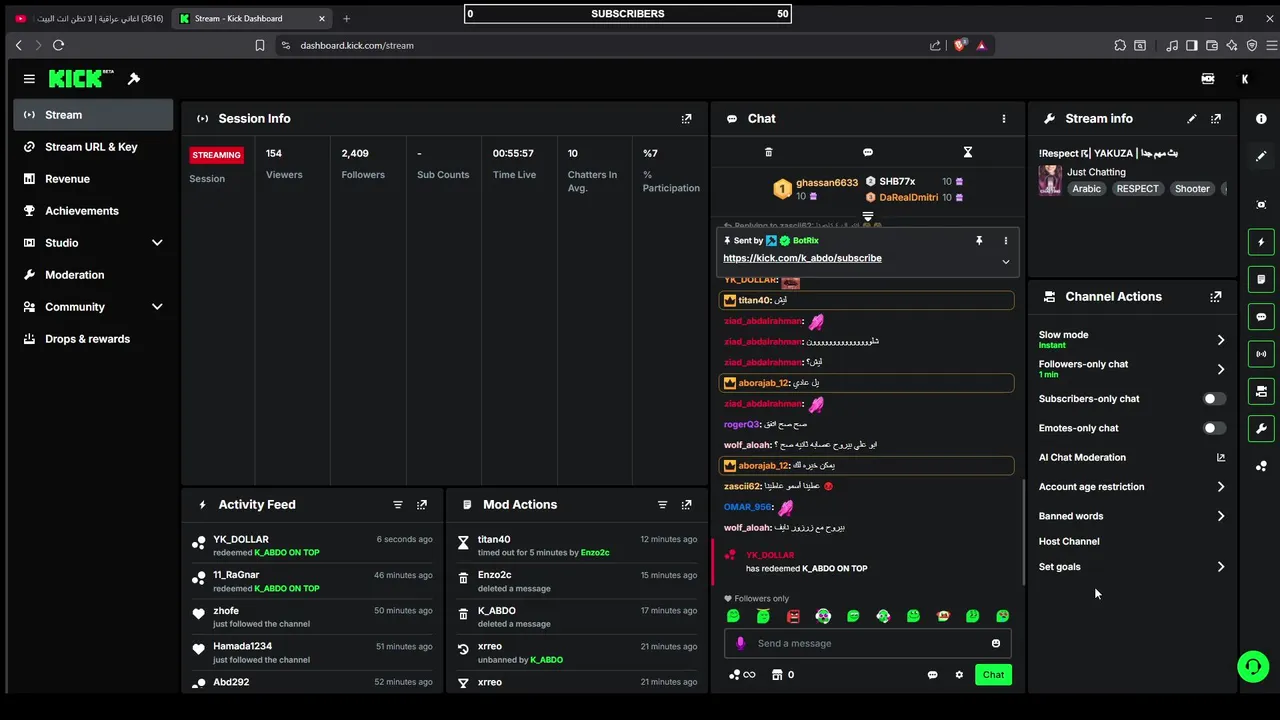The image size is (1280, 720).
Task: Open the emoji picker in message box
Action: [x=996, y=644]
